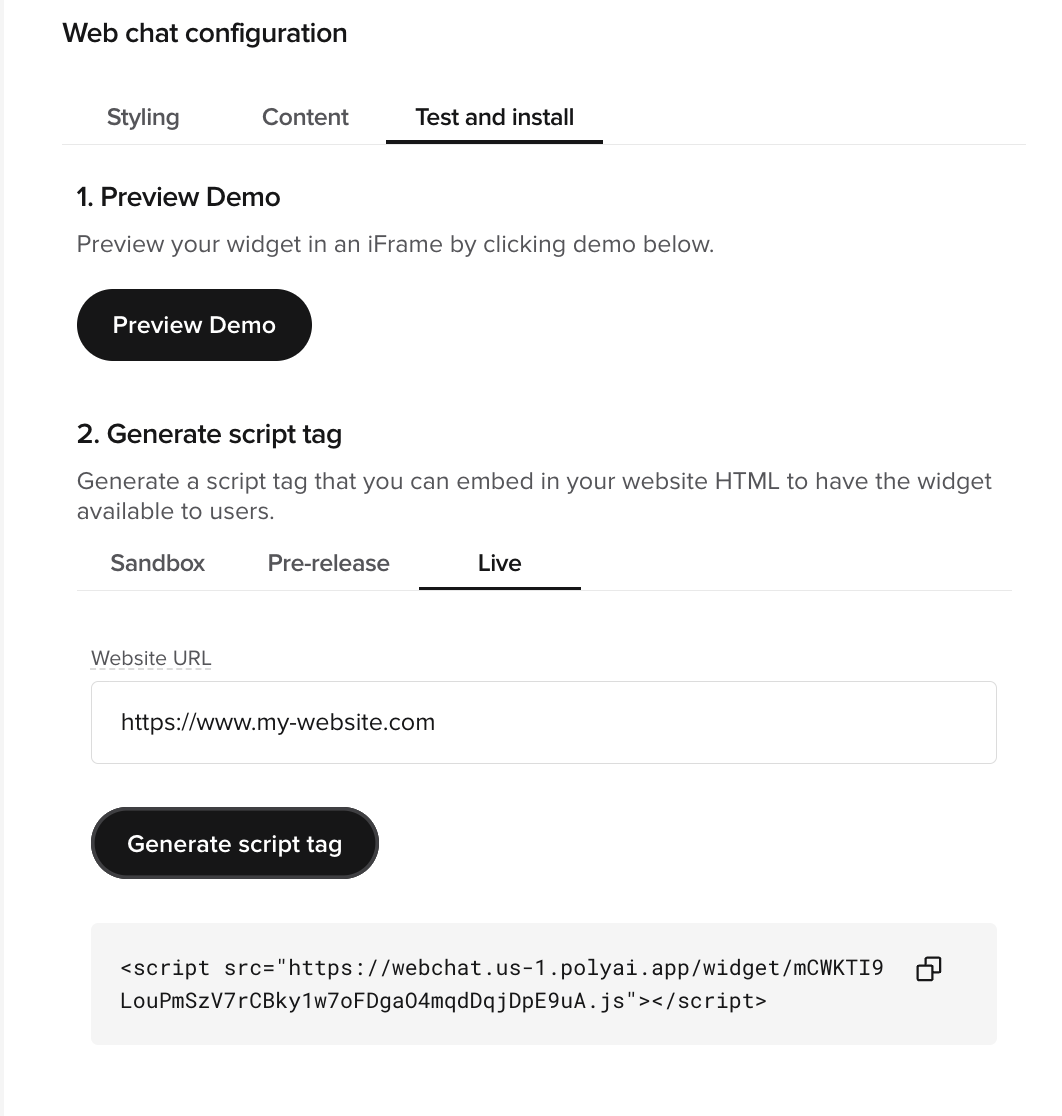Open the Pre-release environment tab
This screenshot has height=1116, width=1062.
point(328,563)
